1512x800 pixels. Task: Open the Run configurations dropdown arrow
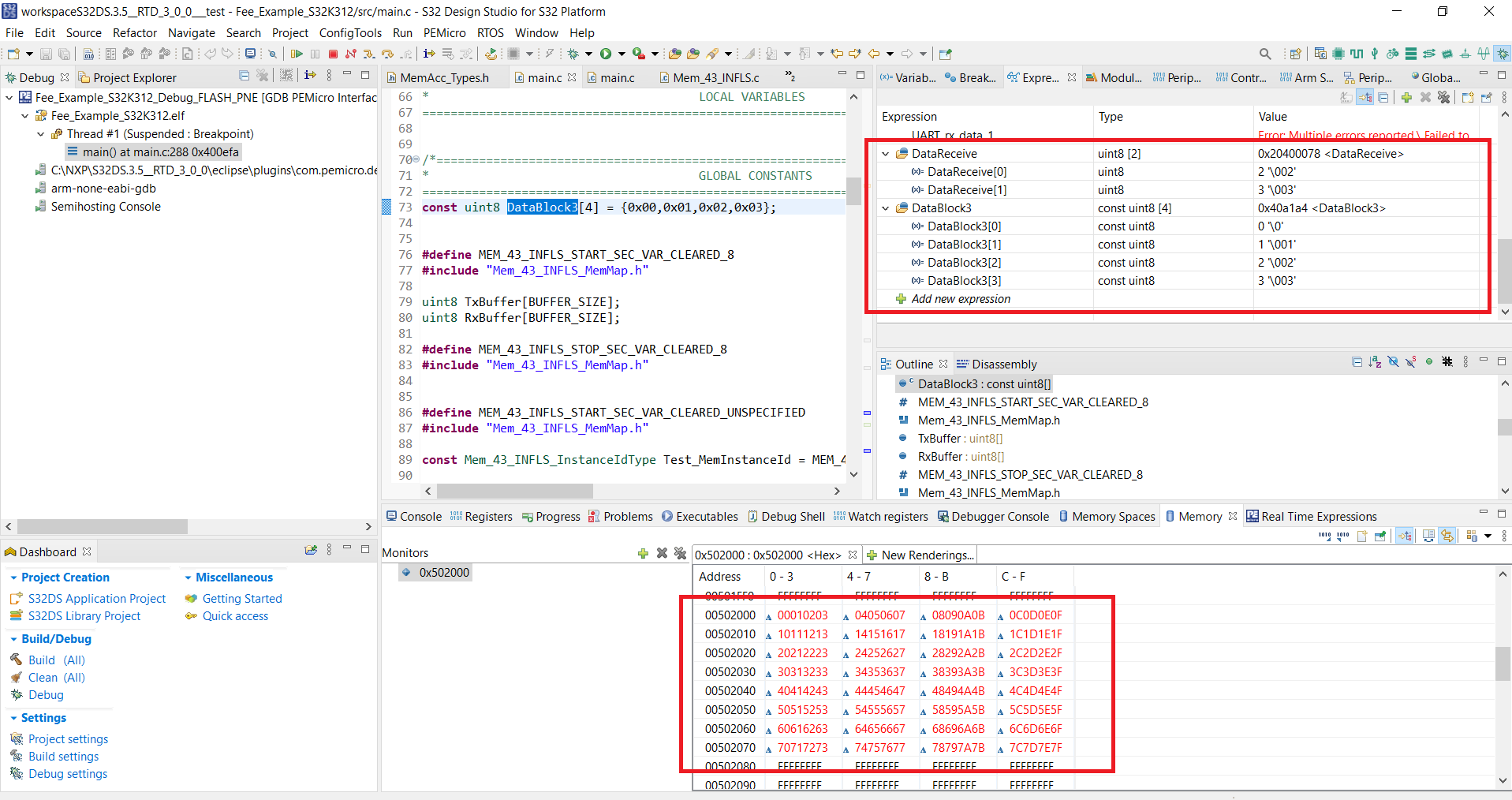tap(621, 53)
